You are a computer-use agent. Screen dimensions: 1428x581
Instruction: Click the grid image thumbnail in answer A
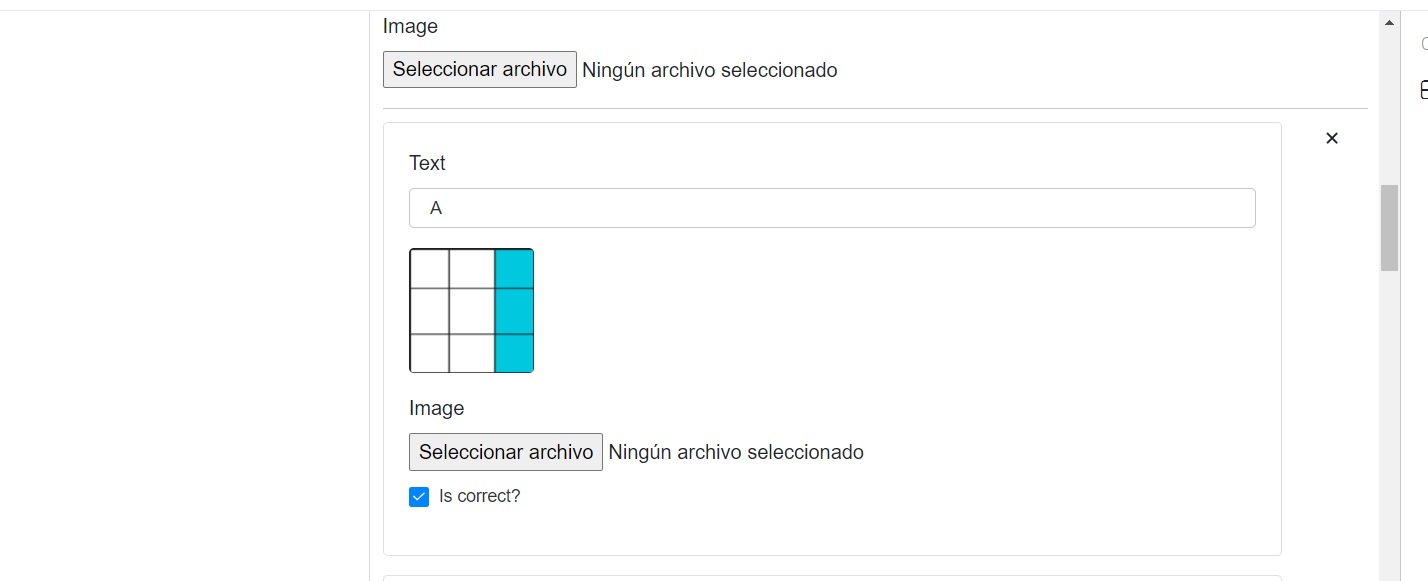point(471,310)
